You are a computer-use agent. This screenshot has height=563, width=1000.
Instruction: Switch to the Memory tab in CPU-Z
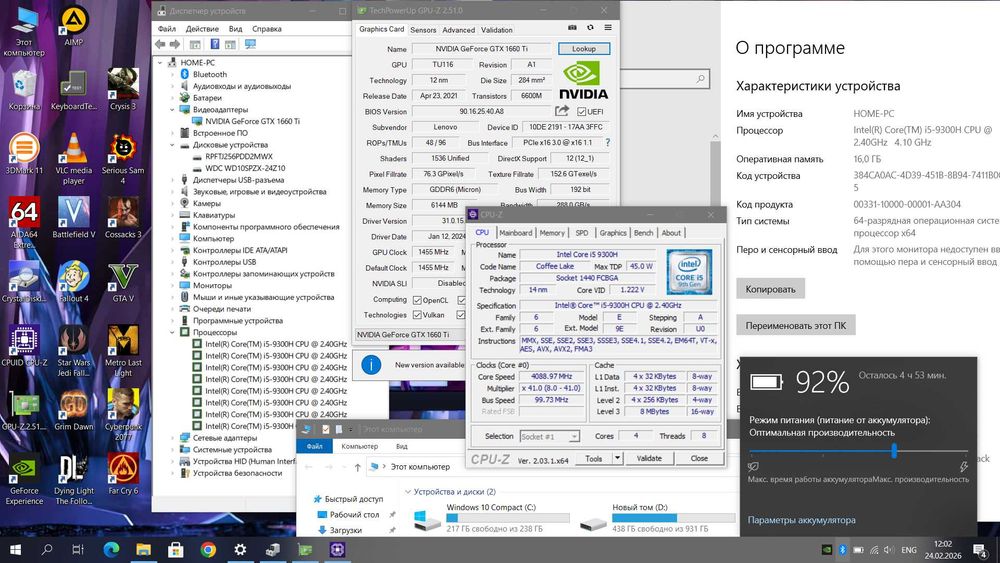click(x=552, y=233)
